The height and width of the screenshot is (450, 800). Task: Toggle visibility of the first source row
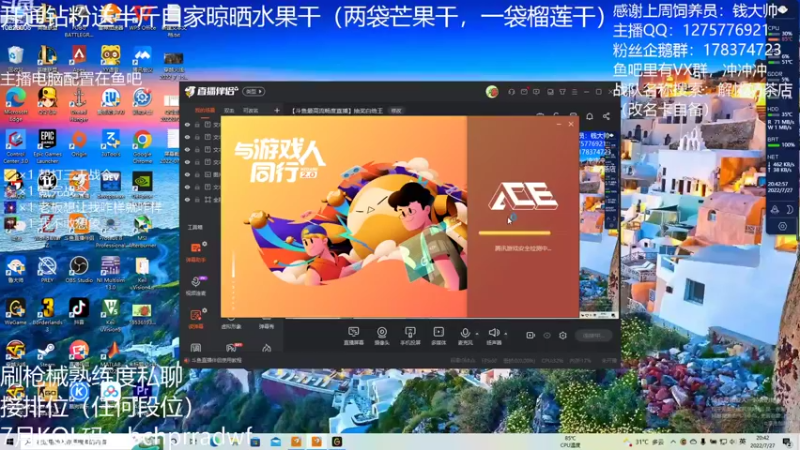187,124
